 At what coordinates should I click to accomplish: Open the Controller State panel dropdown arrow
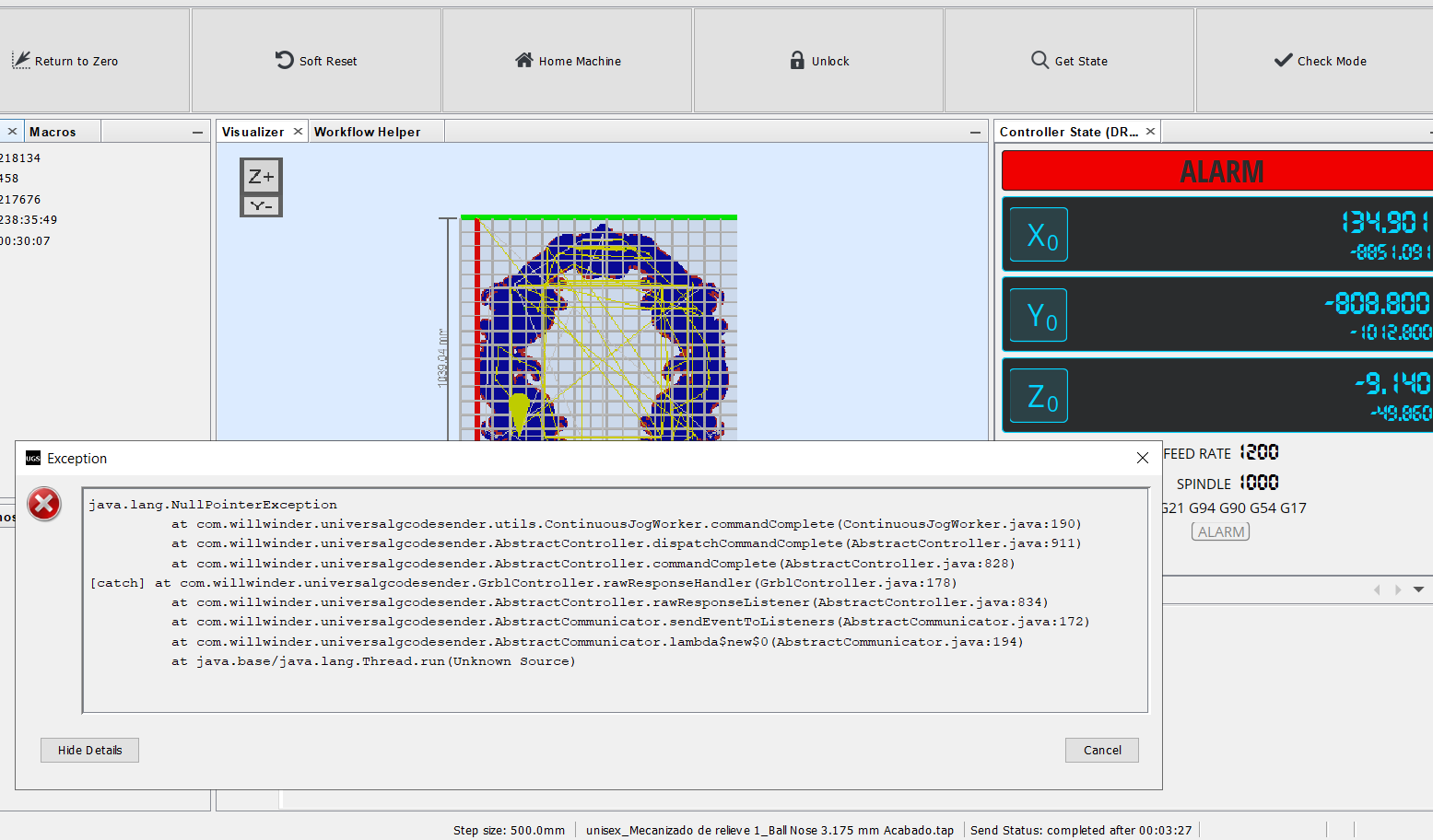[x=1419, y=589]
